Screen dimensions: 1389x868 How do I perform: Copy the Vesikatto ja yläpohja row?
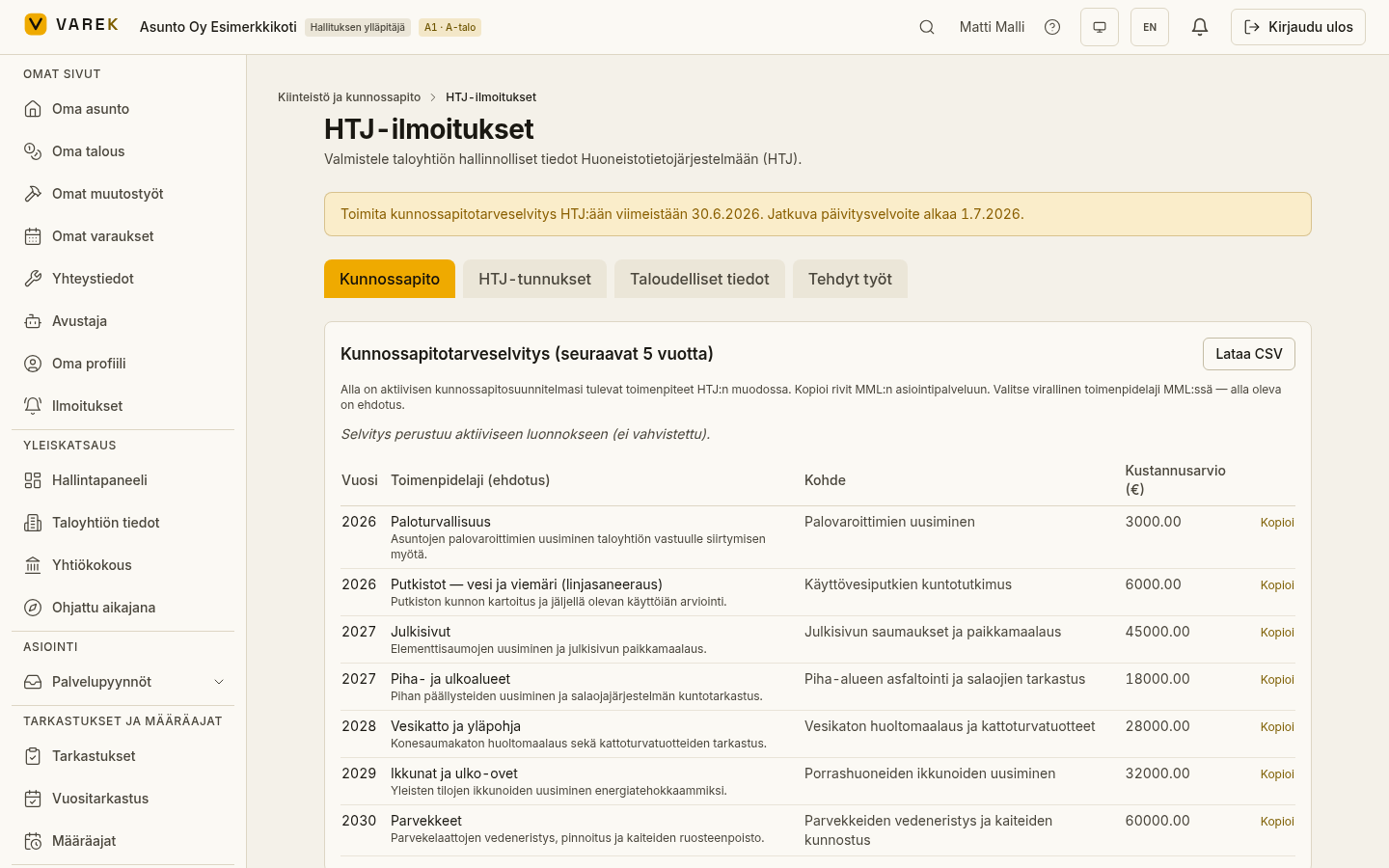(1277, 727)
